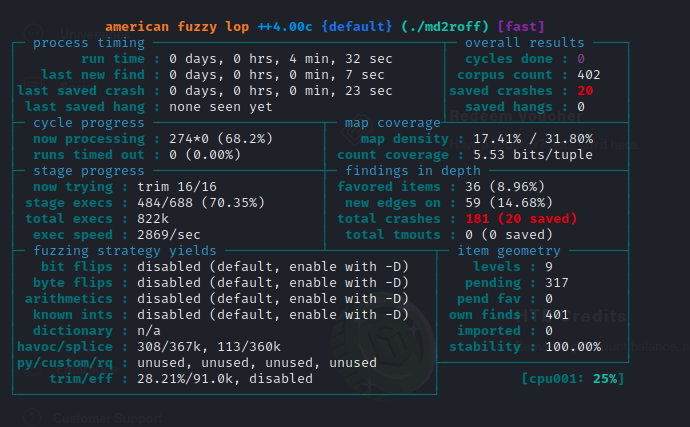Click havoc/splice value '308/367k, 113/360k'

pos(209,347)
